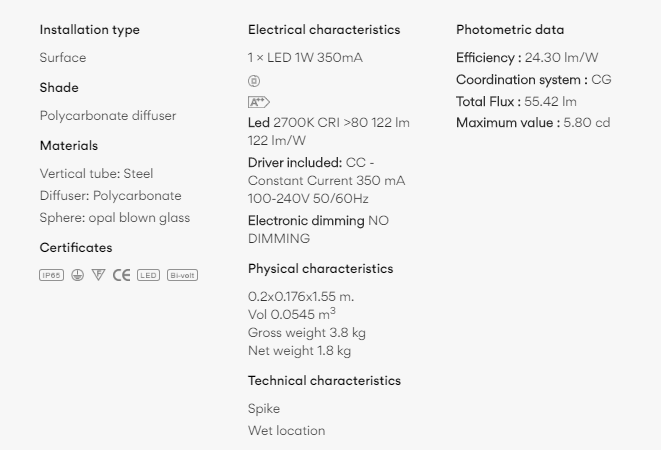Click the CE marking icon
The image size is (661, 450).
(121, 275)
